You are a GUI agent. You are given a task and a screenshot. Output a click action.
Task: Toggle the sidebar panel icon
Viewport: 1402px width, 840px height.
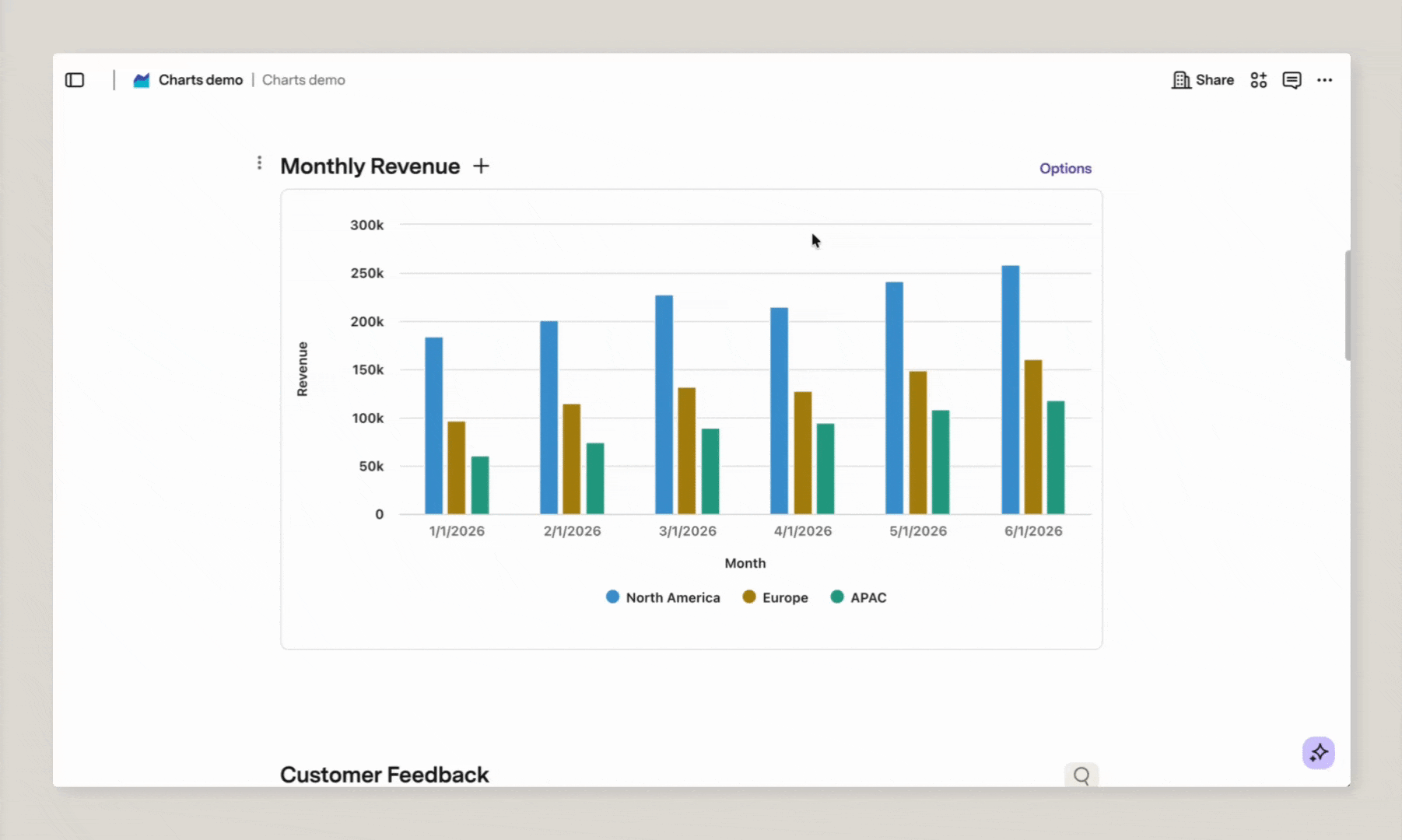point(75,80)
